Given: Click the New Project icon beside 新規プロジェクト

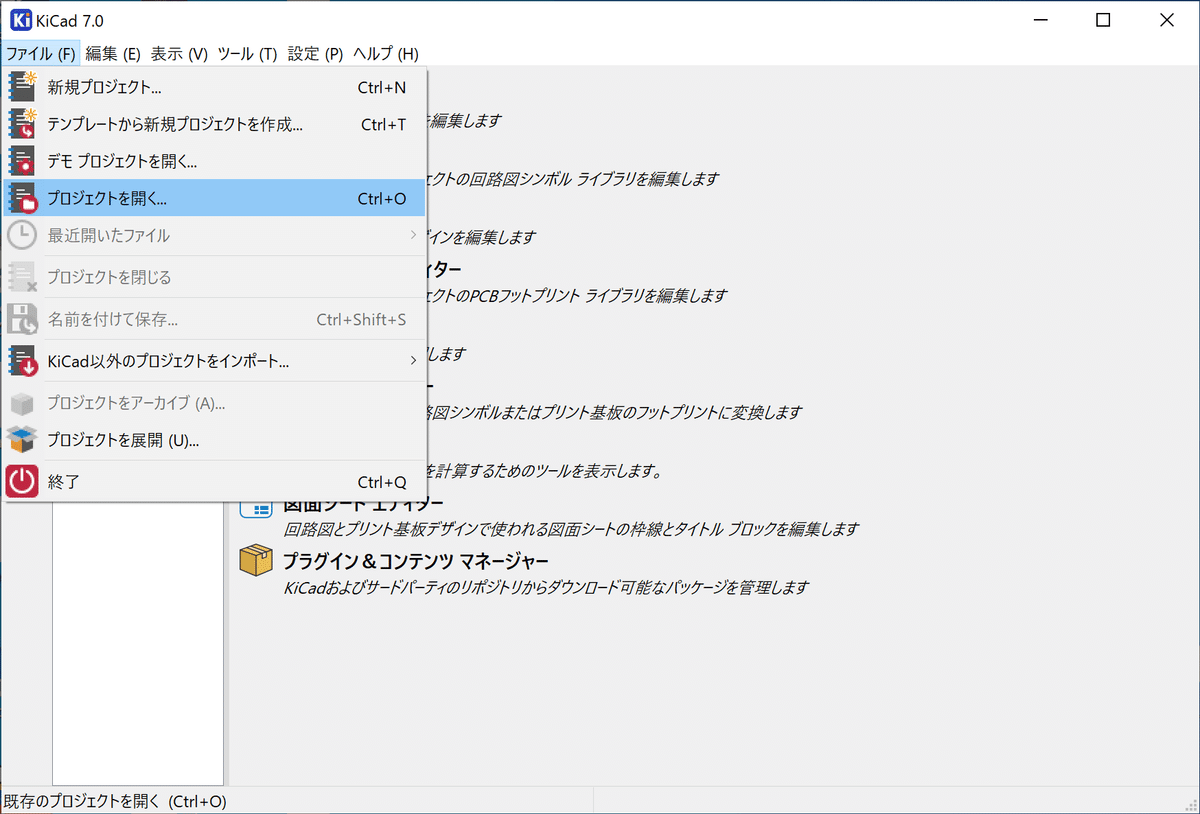Looking at the screenshot, I should pos(22,87).
